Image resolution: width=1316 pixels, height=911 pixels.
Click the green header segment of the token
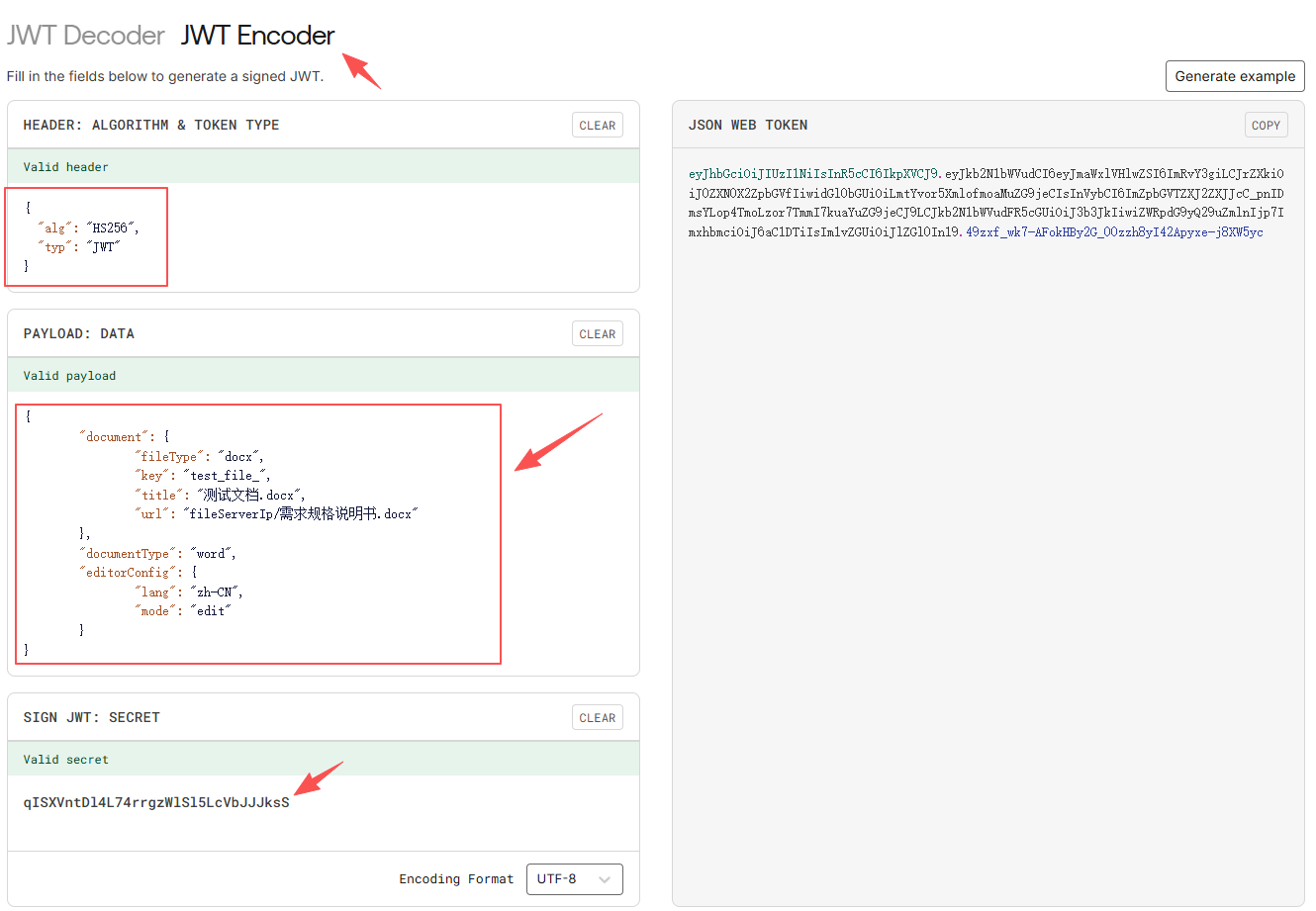(x=812, y=174)
